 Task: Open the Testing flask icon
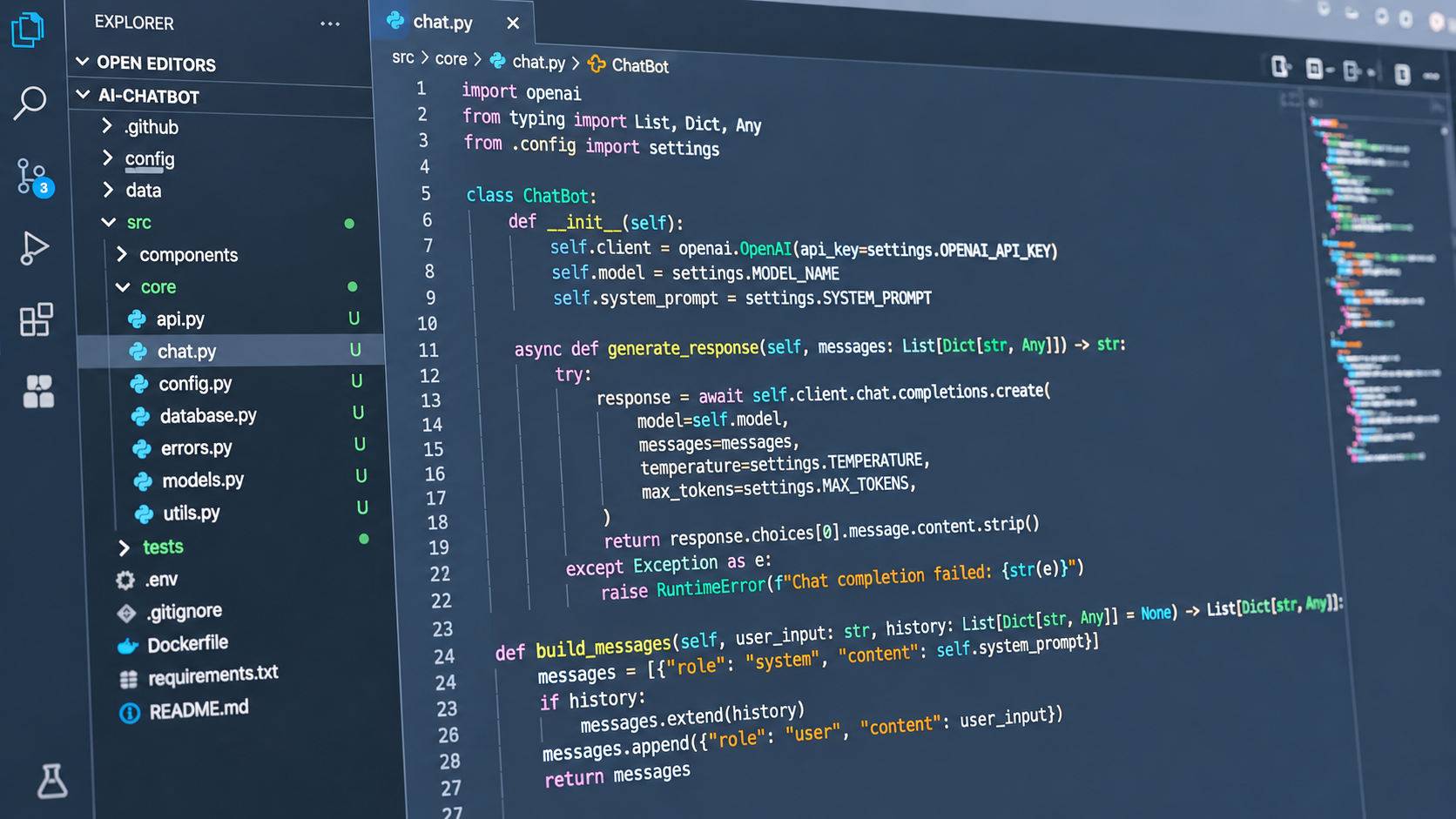coord(51,781)
